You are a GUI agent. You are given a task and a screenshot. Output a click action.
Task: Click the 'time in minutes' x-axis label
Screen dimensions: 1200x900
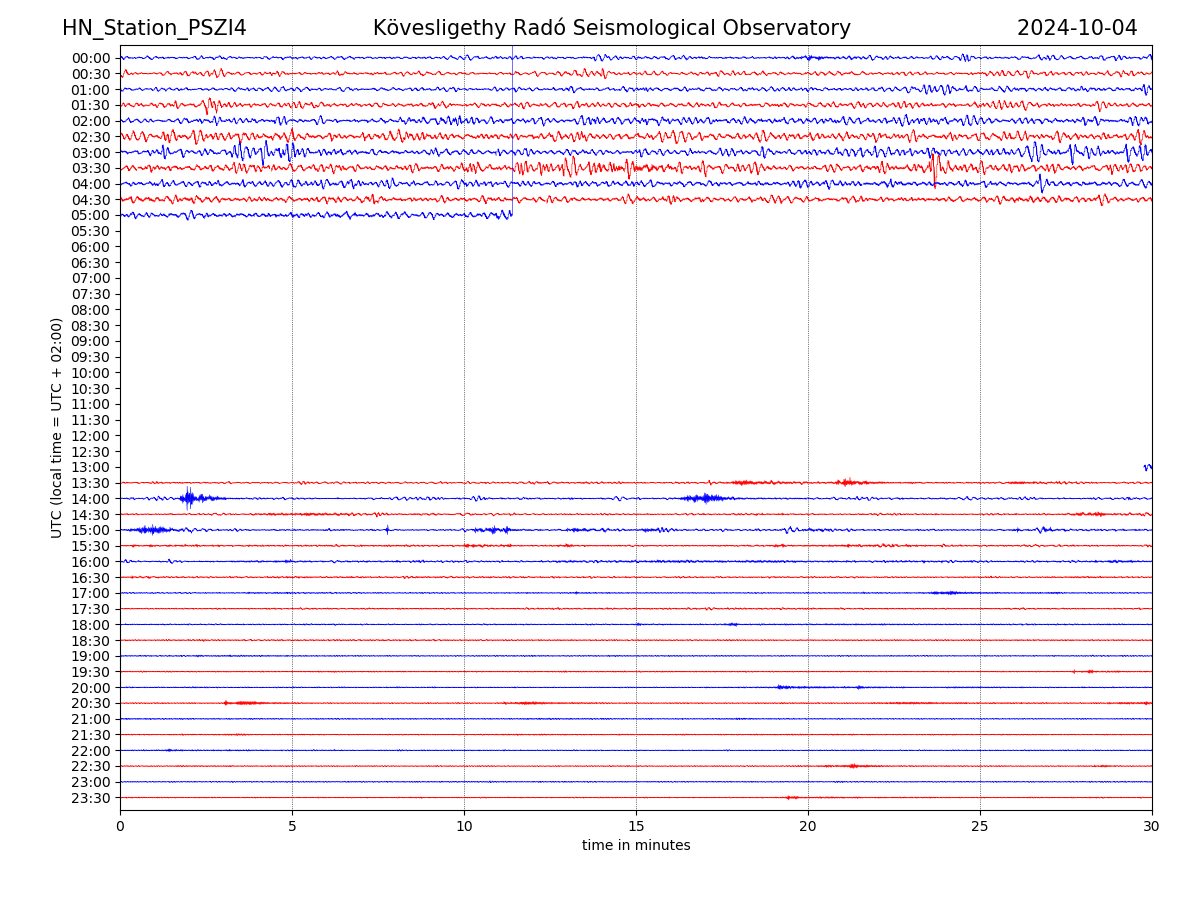[636, 846]
